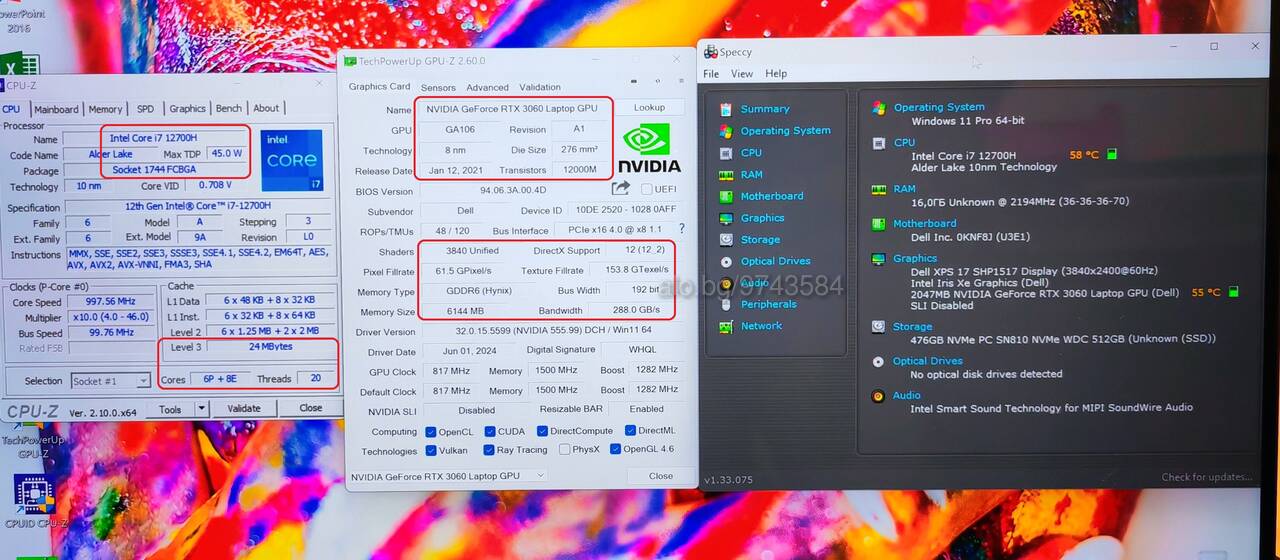
Task: Toggle the OpenGL 4.6 checkbox
Action: [614, 449]
